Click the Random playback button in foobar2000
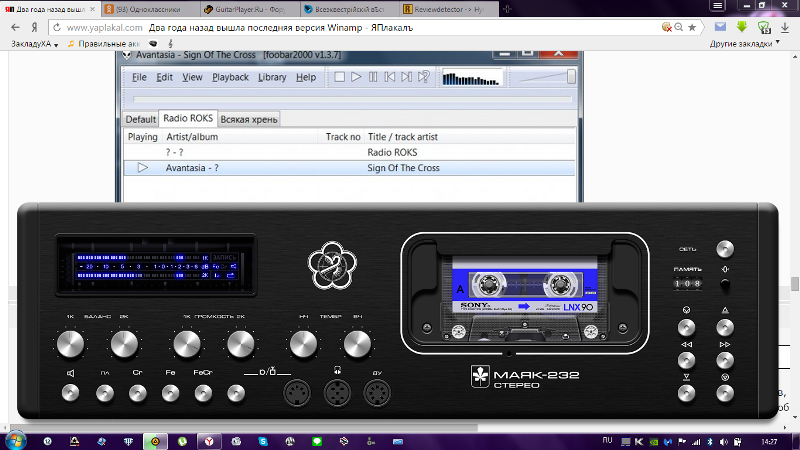The image size is (800, 450). point(423,77)
